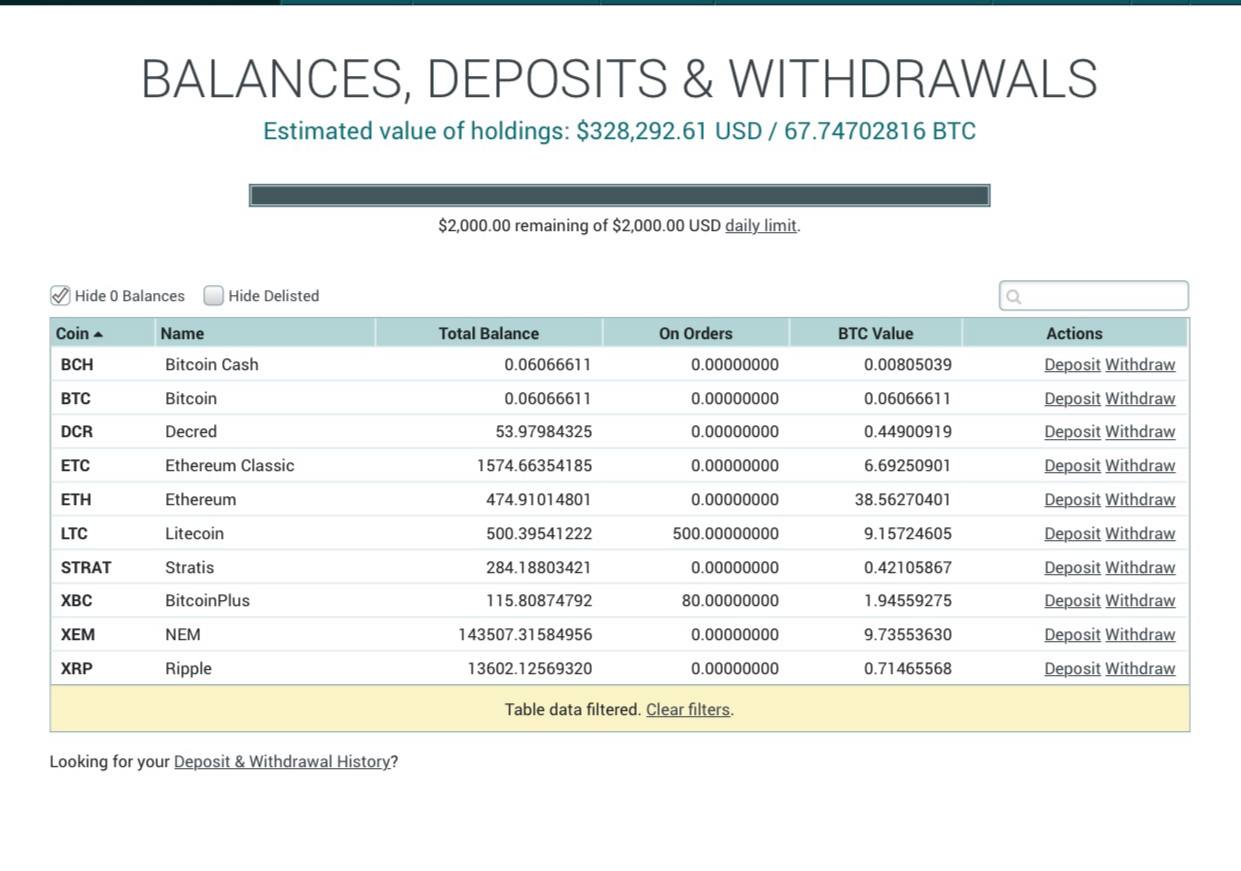The height and width of the screenshot is (871, 1241).
Task: Click the Ethereum Classic name cell
Action: pos(230,465)
